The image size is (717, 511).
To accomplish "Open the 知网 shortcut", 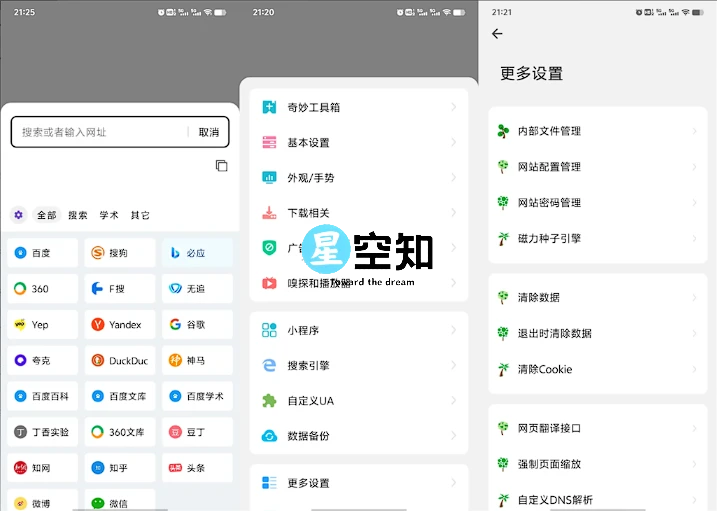I will (43, 468).
